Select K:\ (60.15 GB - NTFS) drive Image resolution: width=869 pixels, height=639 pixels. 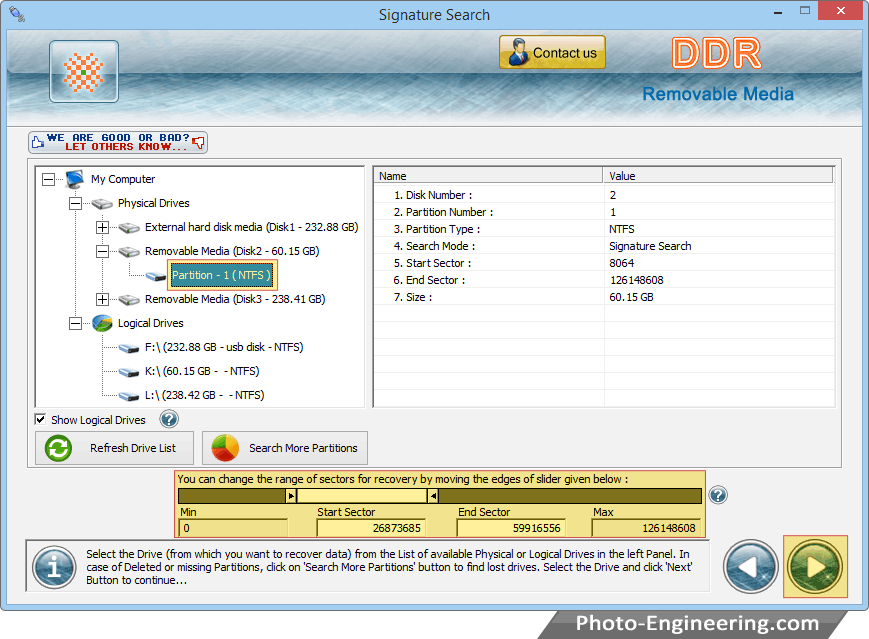point(202,371)
